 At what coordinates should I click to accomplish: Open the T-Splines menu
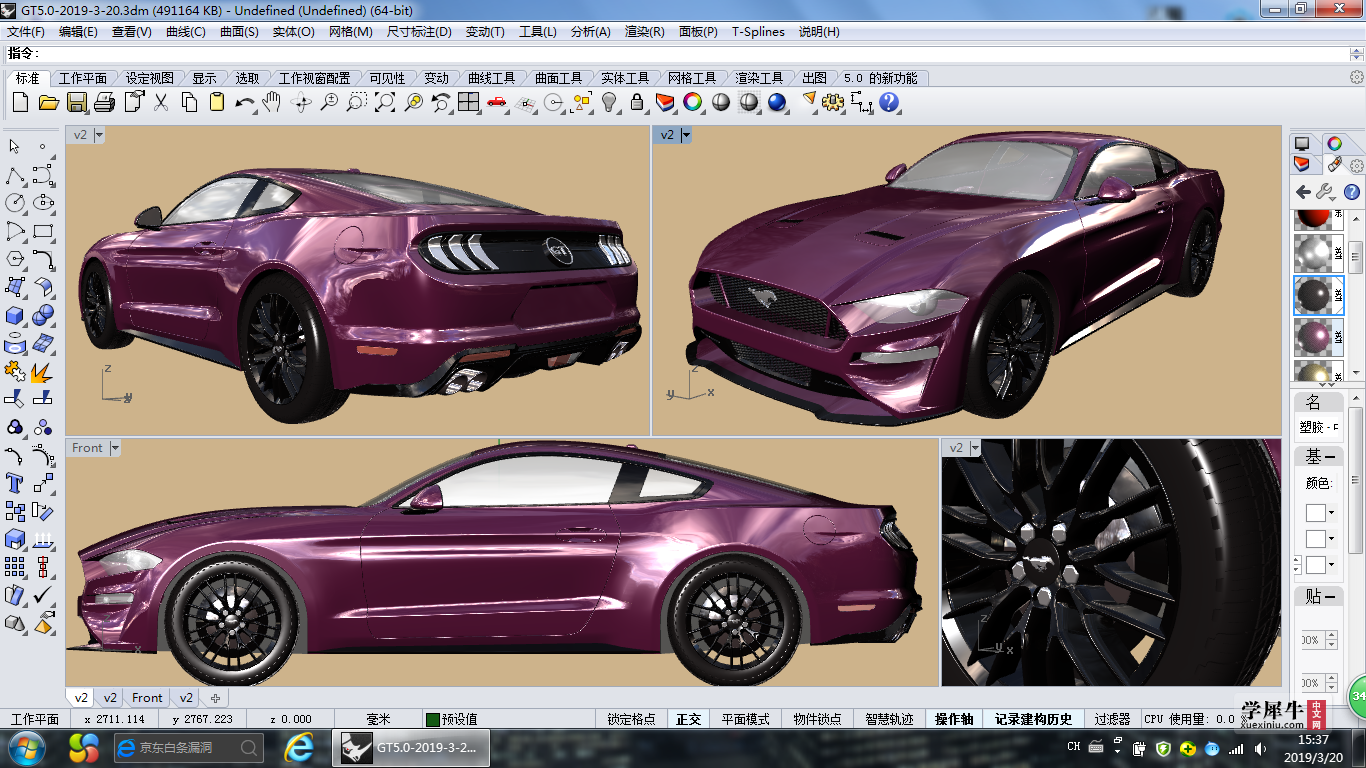click(758, 32)
